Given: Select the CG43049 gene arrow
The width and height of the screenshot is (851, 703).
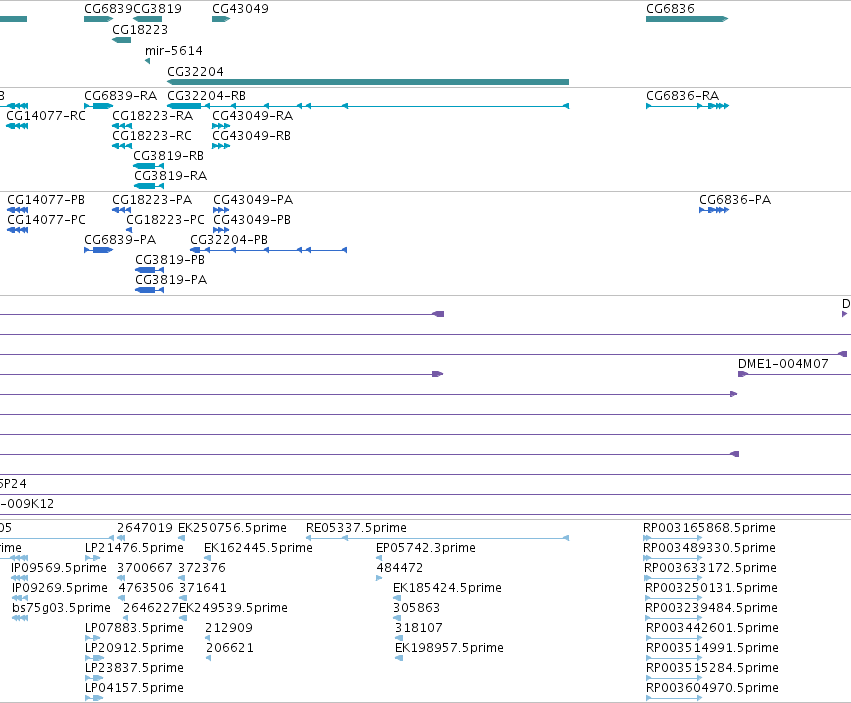Looking at the screenshot, I should [221, 19].
